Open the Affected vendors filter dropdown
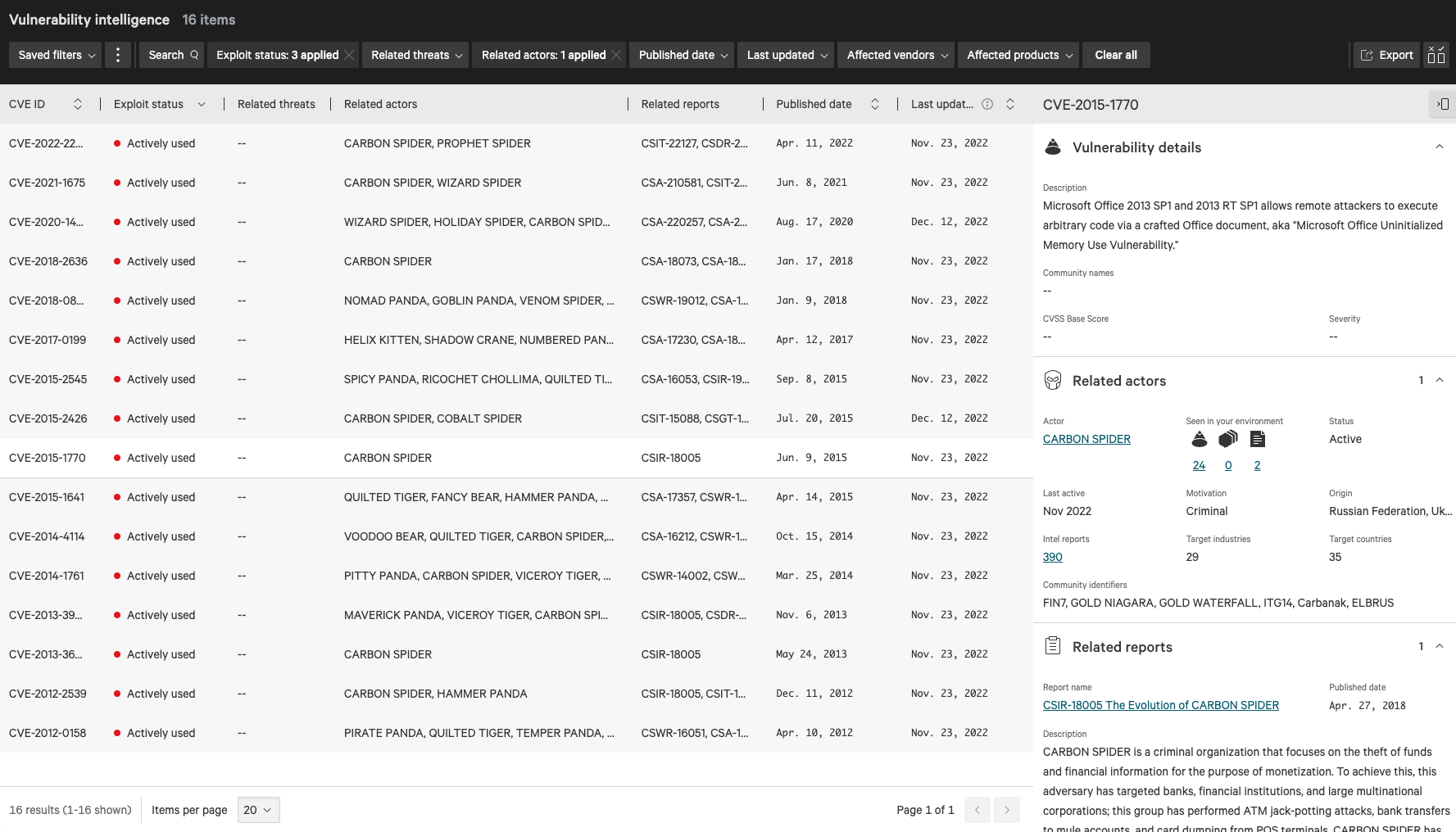The width and height of the screenshot is (1456, 832). 896,55
